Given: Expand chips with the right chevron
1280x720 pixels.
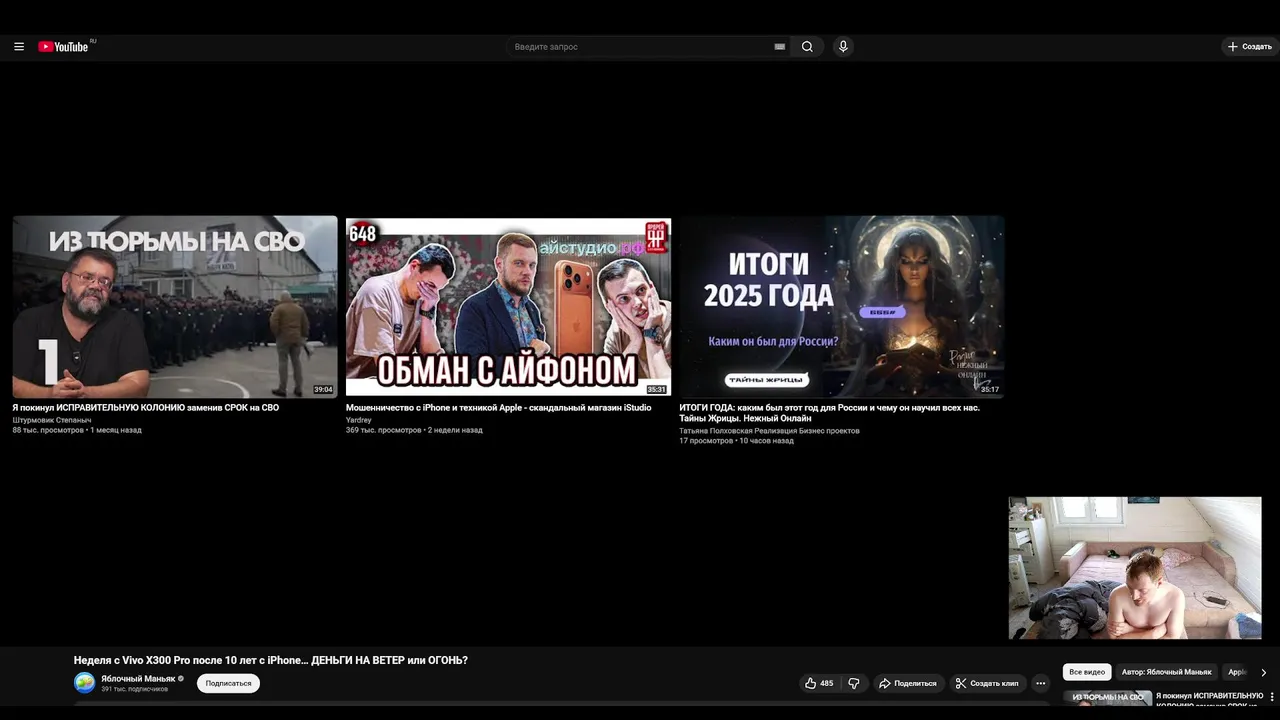Looking at the screenshot, I should pos(1263,672).
